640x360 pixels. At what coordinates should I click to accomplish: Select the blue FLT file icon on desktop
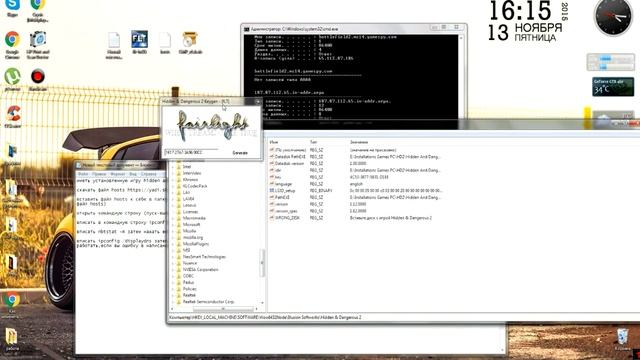pyautogui.click(x=139, y=42)
